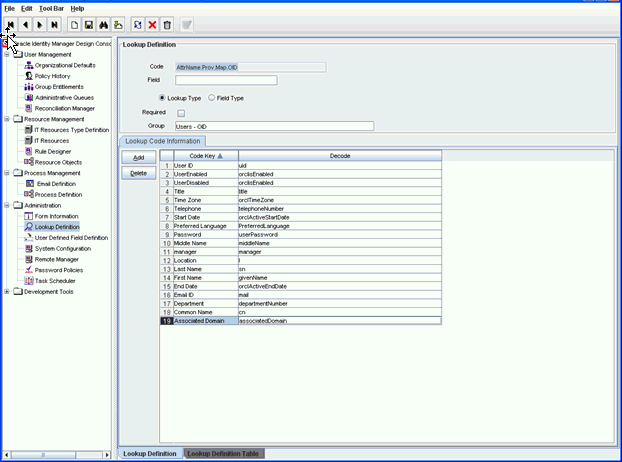The height and width of the screenshot is (462, 622).
Task: Open Remote Manager in the tree
Action: pyautogui.click(x=56, y=259)
